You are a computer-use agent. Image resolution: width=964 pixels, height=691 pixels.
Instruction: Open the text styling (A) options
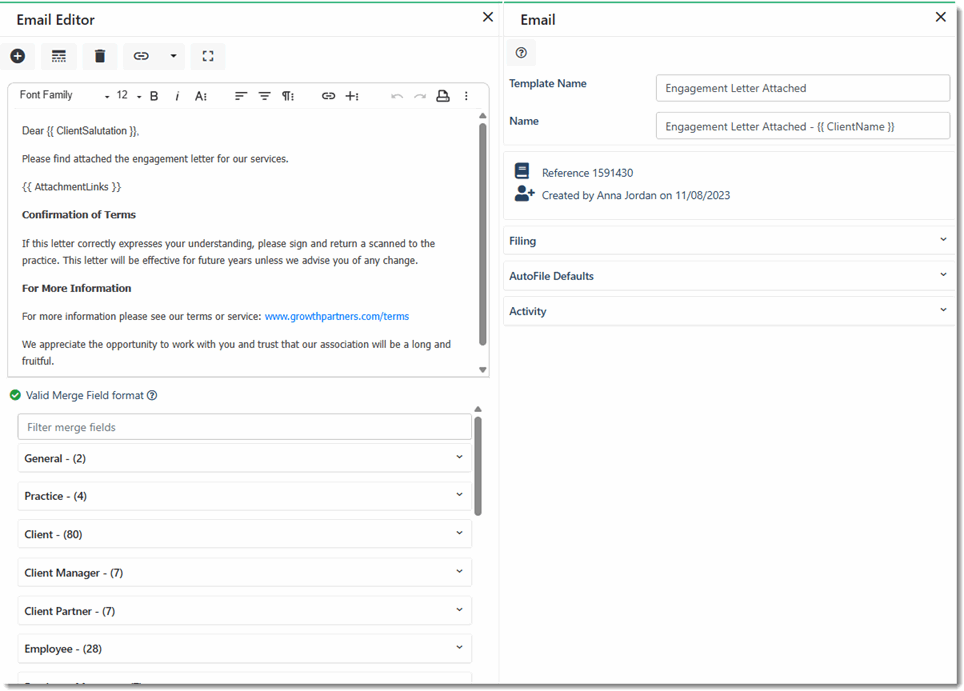coord(201,96)
